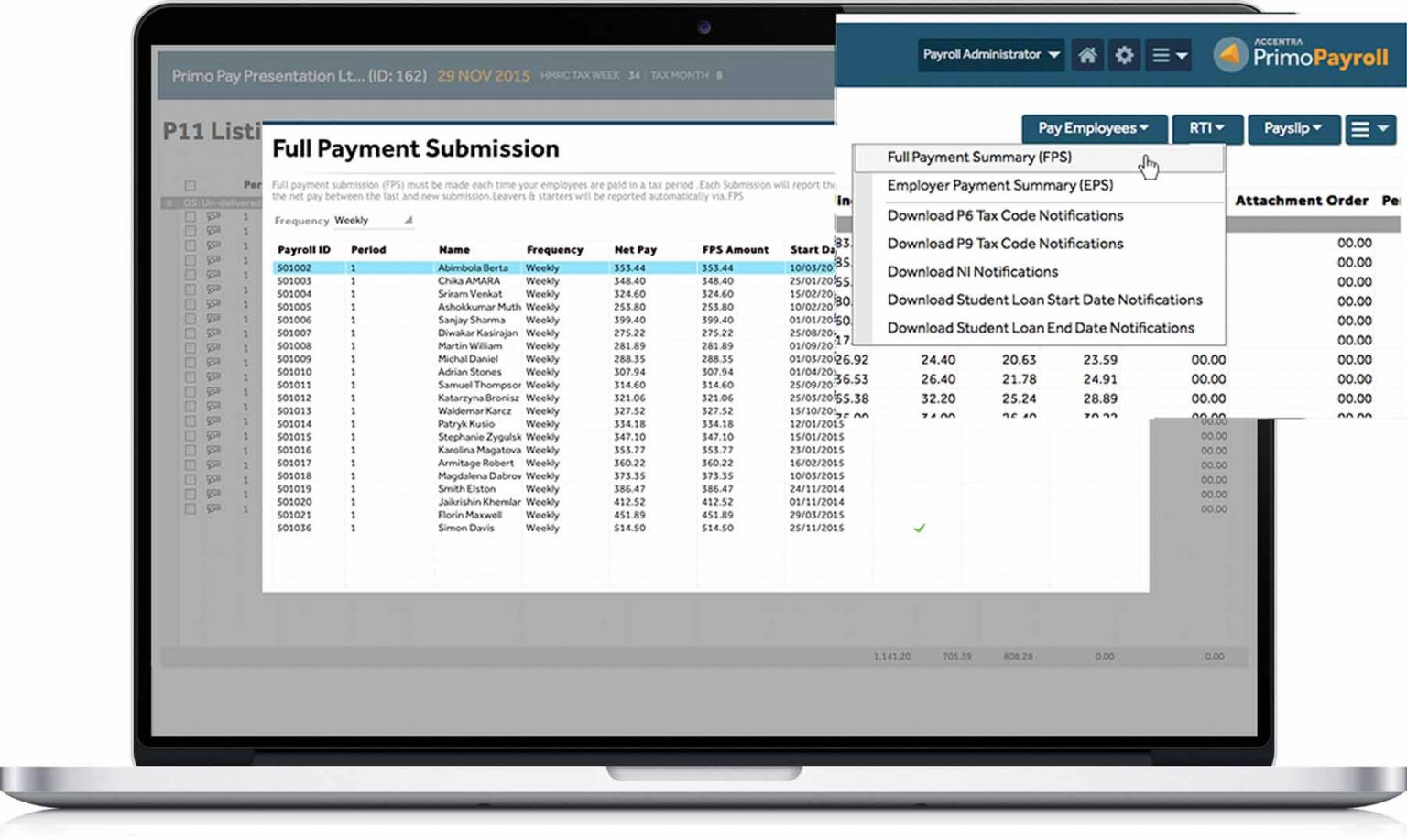Click the start date 12/01/2015
This screenshot has width=1407, height=840.
[816, 424]
